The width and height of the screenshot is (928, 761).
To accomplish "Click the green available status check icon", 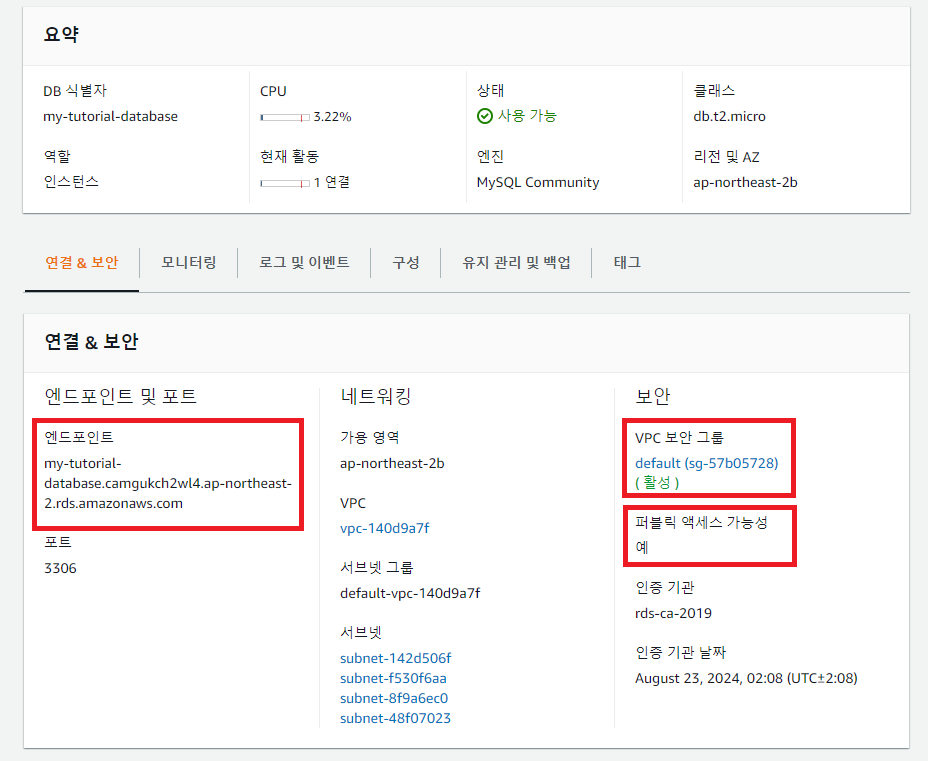I will (x=485, y=116).
